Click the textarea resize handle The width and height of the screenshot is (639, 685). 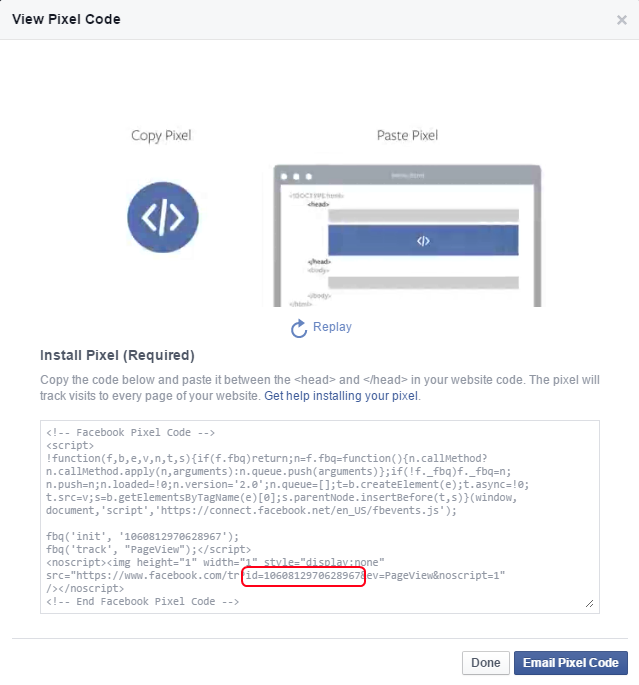point(590,604)
